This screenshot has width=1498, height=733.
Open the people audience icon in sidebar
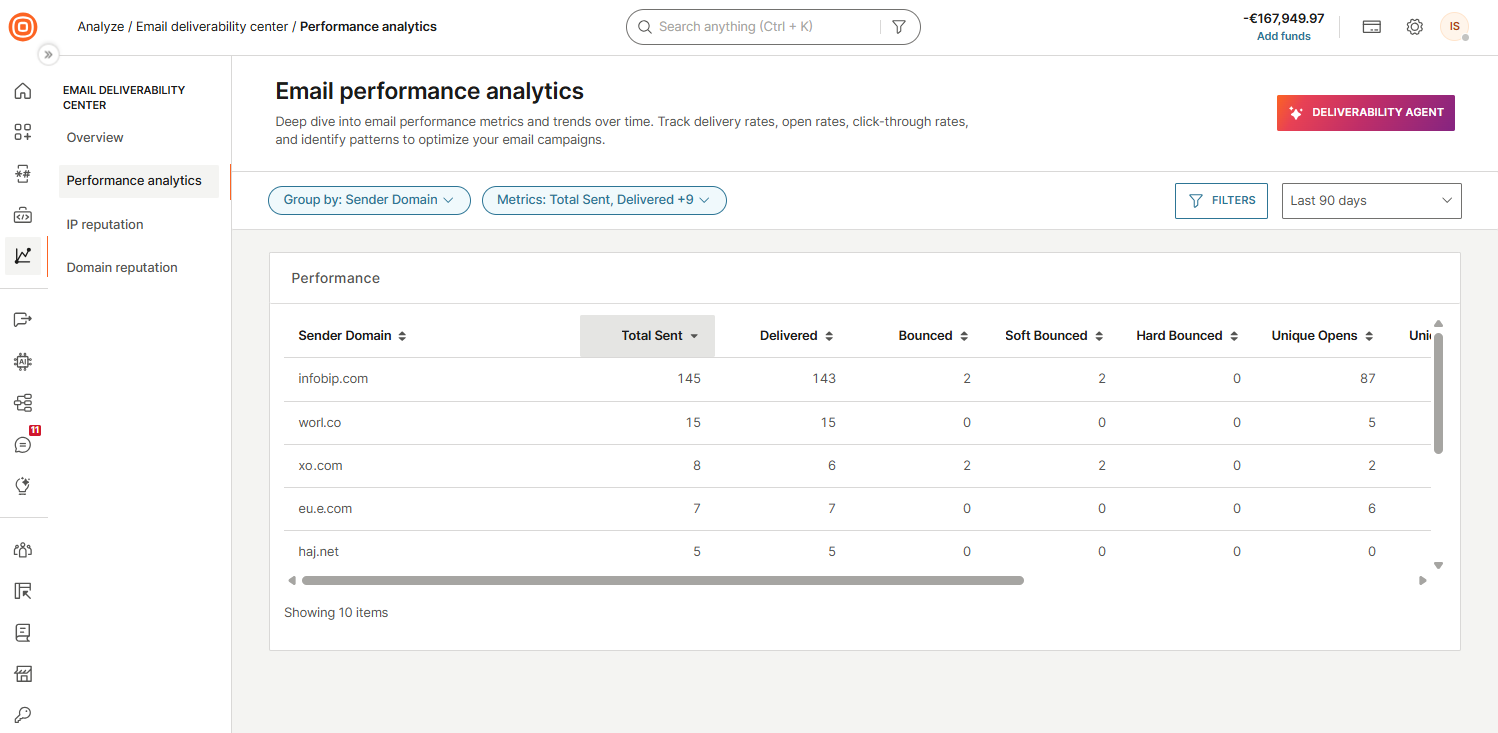(x=22, y=550)
